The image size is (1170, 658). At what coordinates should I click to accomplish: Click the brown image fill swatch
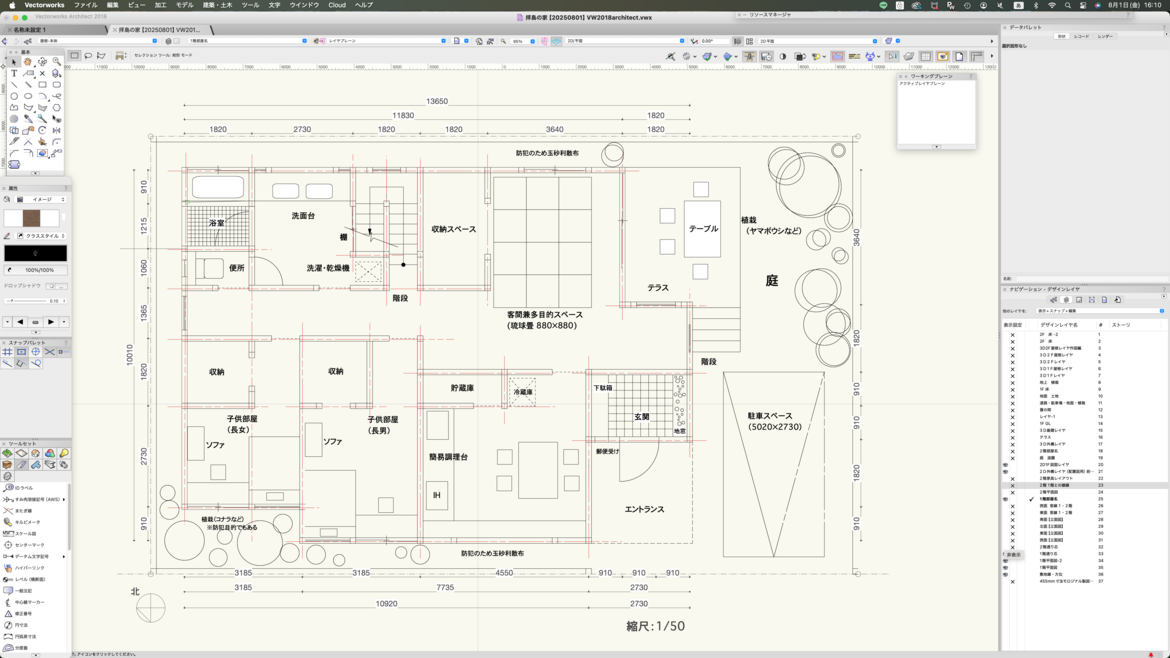pyautogui.click(x=32, y=218)
